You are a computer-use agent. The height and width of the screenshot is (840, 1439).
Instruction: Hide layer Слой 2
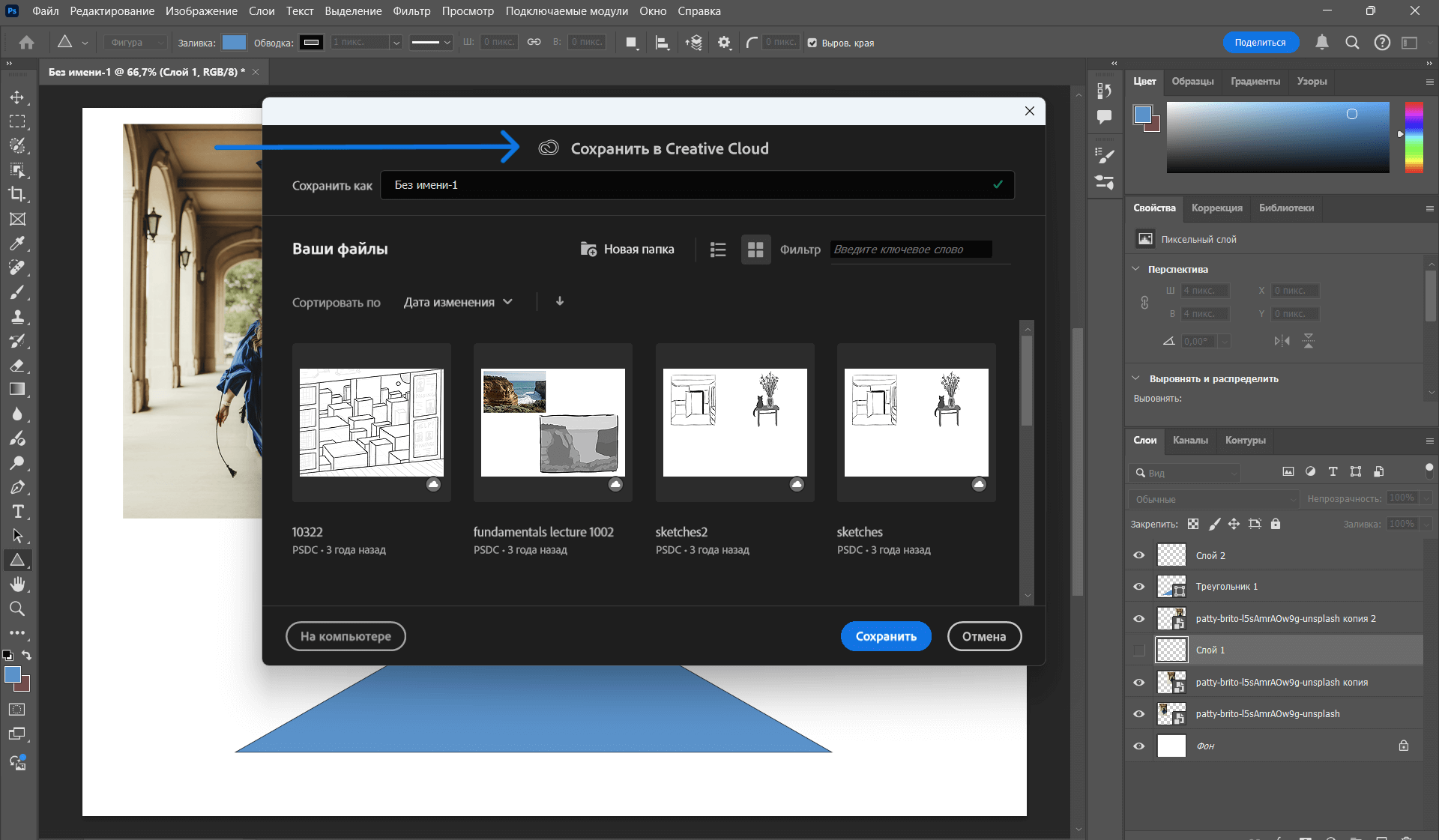click(x=1139, y=555)
